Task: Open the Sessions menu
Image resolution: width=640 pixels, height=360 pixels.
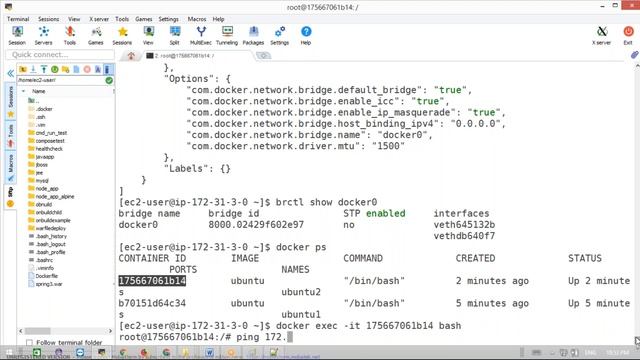Action: point(49,19)
